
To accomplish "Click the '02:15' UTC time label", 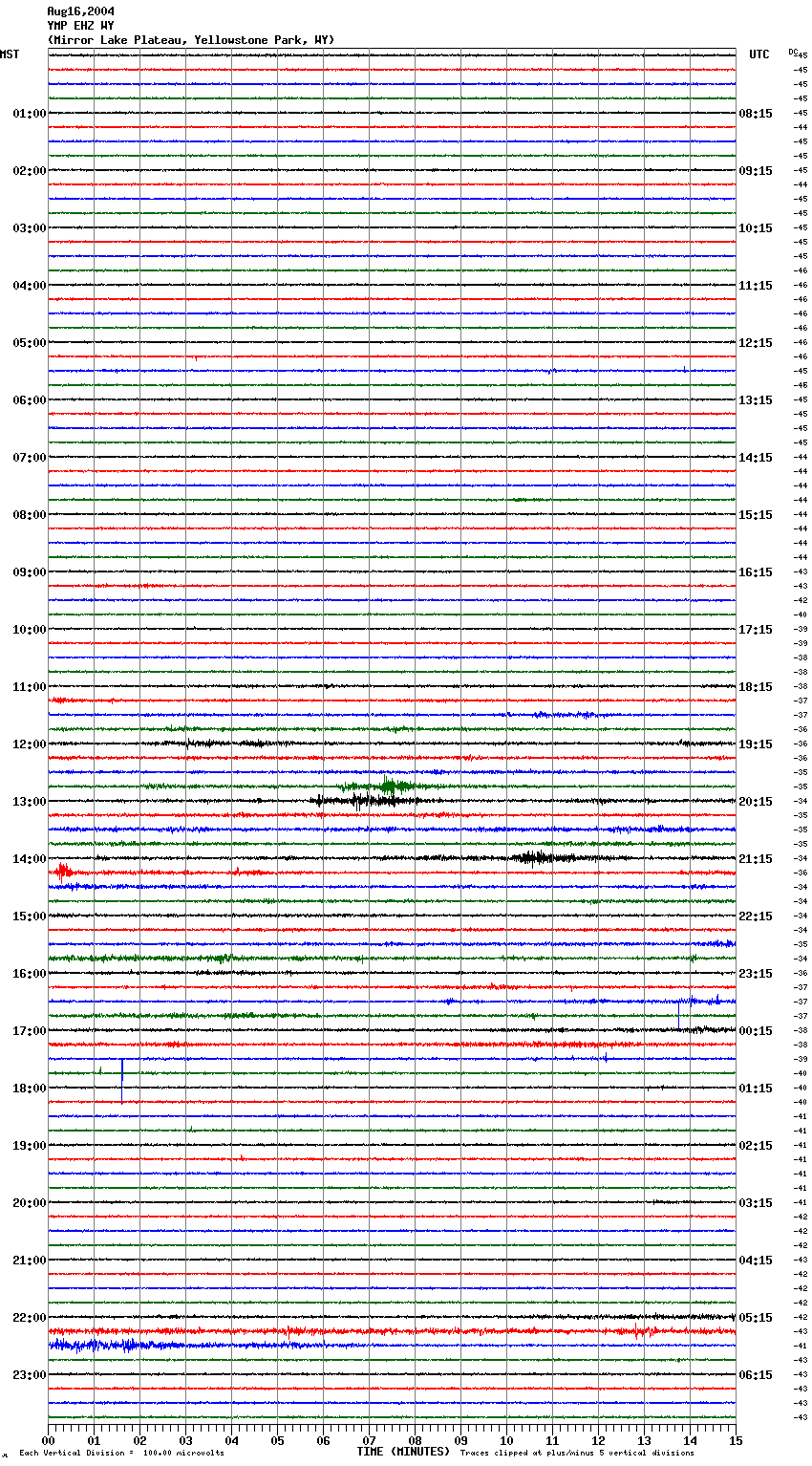I will [x=756, y=1146].
